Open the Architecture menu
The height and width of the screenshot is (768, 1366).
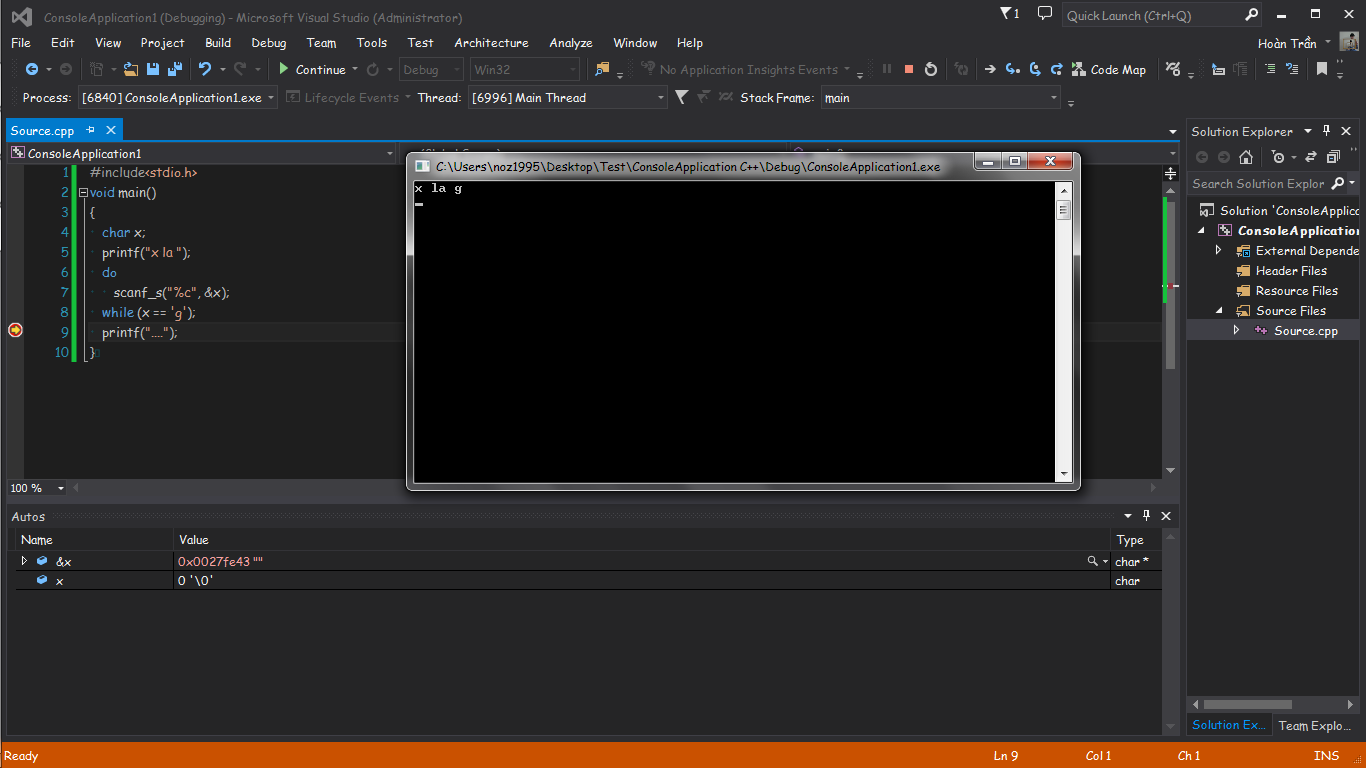point(491,43)
